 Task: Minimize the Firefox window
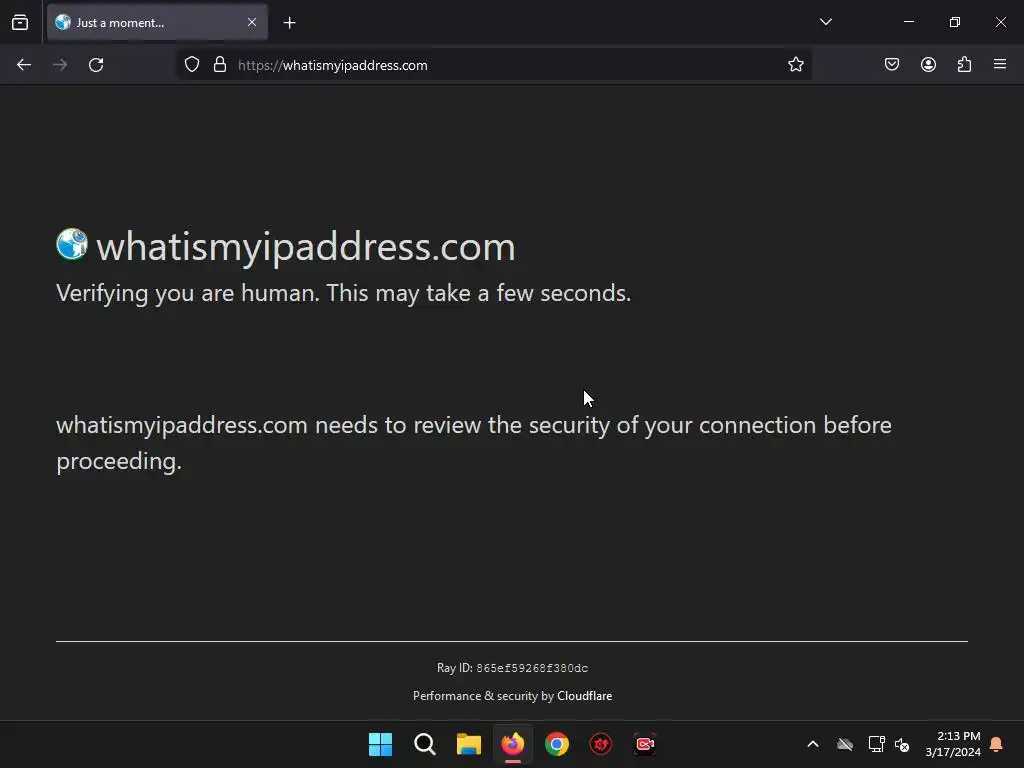pos(909,22)
